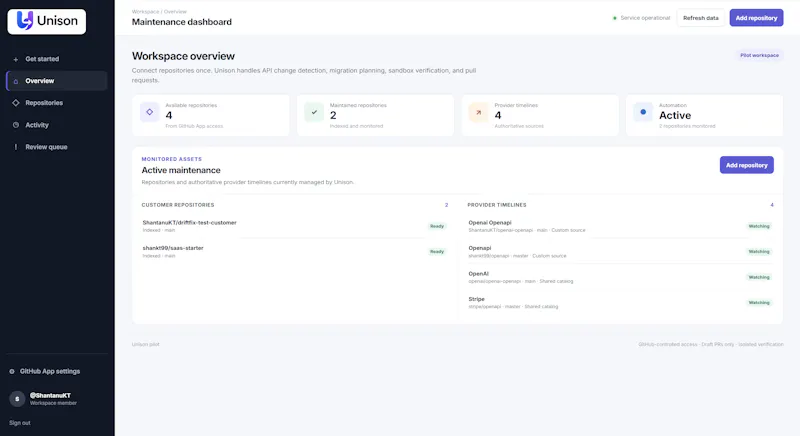Image resolution: width=800 pixels, height=436 pixels.
Task: Click the Automation blue dot icon
Action: [x=643, y=112]
